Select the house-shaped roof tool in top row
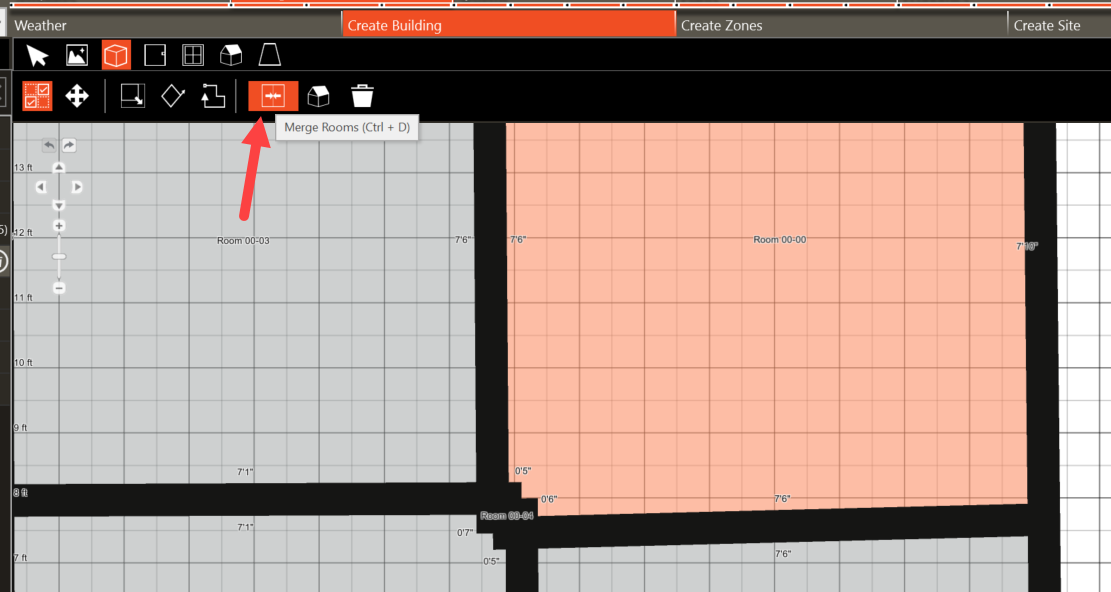This screenshot has width=1111, height=592. [231, 55]
